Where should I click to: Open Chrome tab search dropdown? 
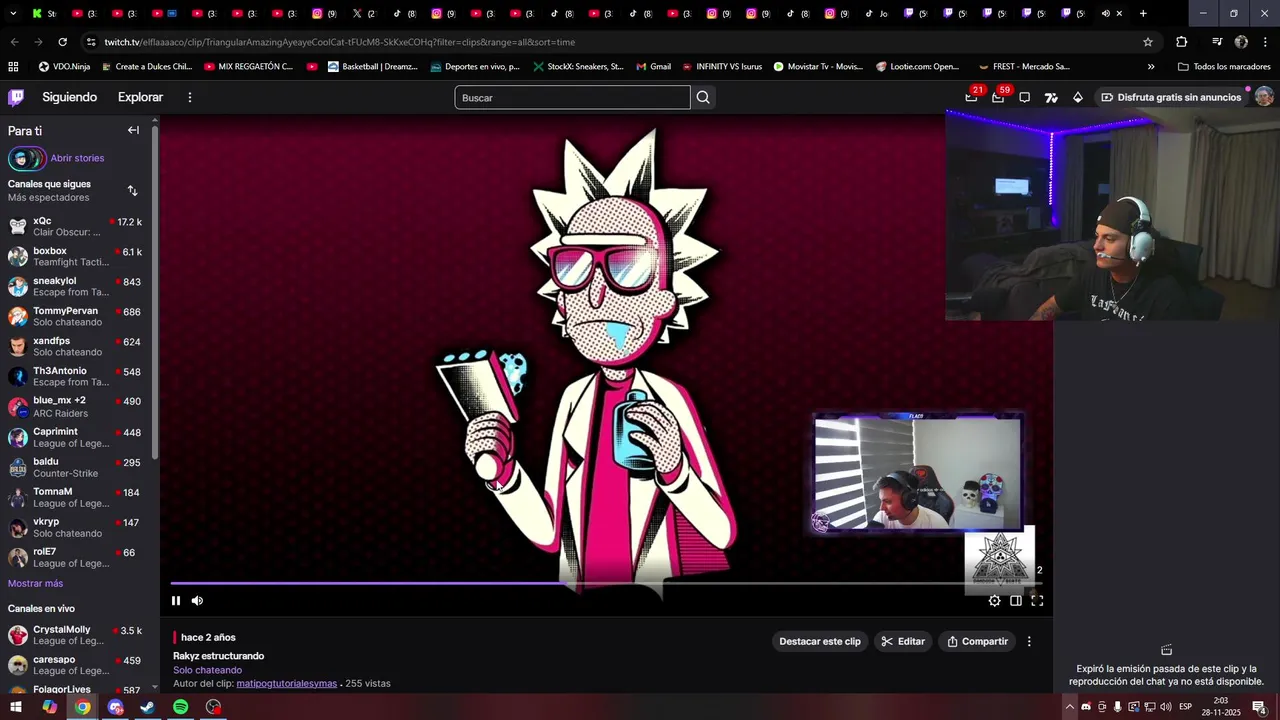(x=13, y=13)
